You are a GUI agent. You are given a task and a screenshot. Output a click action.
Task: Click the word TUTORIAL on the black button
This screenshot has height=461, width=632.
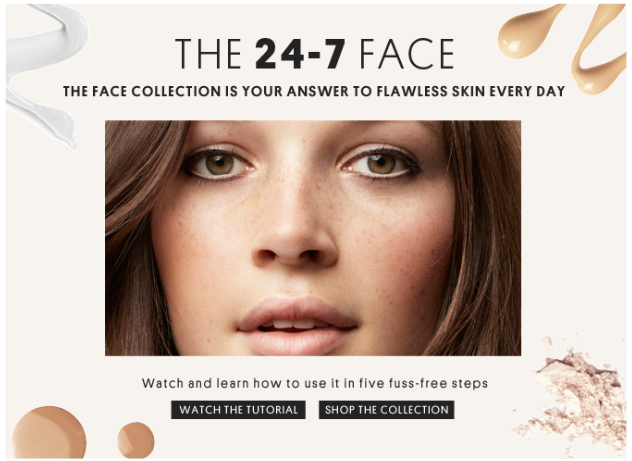[272, 410]
